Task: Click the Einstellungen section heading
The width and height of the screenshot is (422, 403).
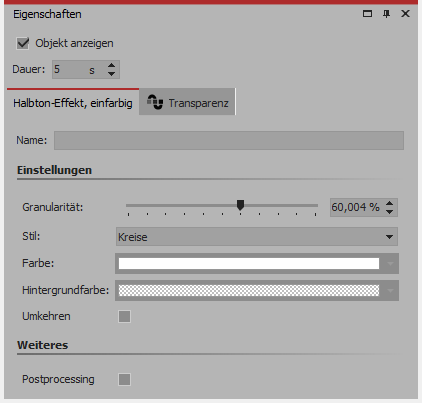Action: [54, 170]
